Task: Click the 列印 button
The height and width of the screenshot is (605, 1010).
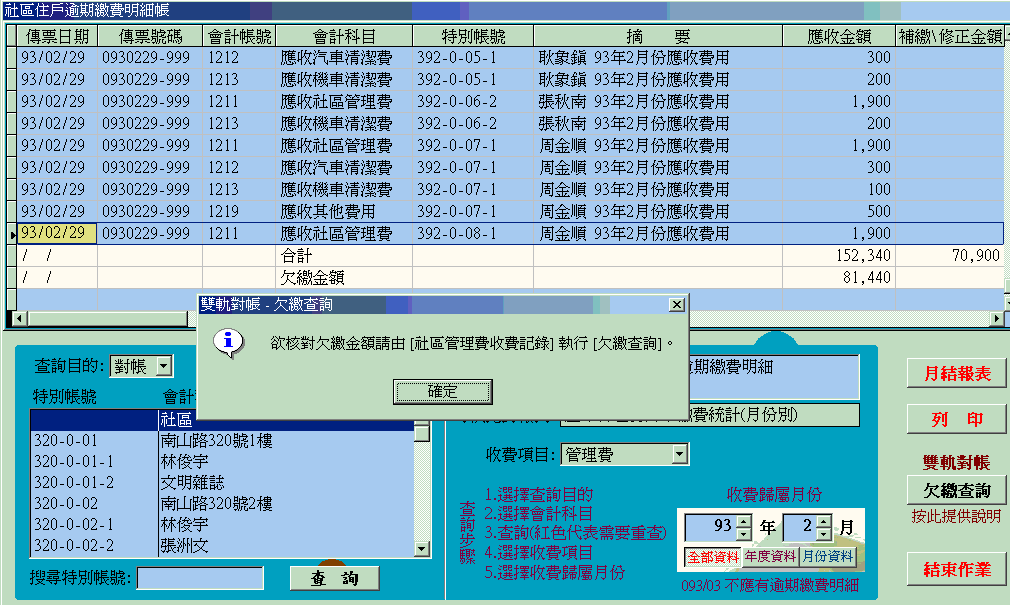Action: tap(957, 419)
